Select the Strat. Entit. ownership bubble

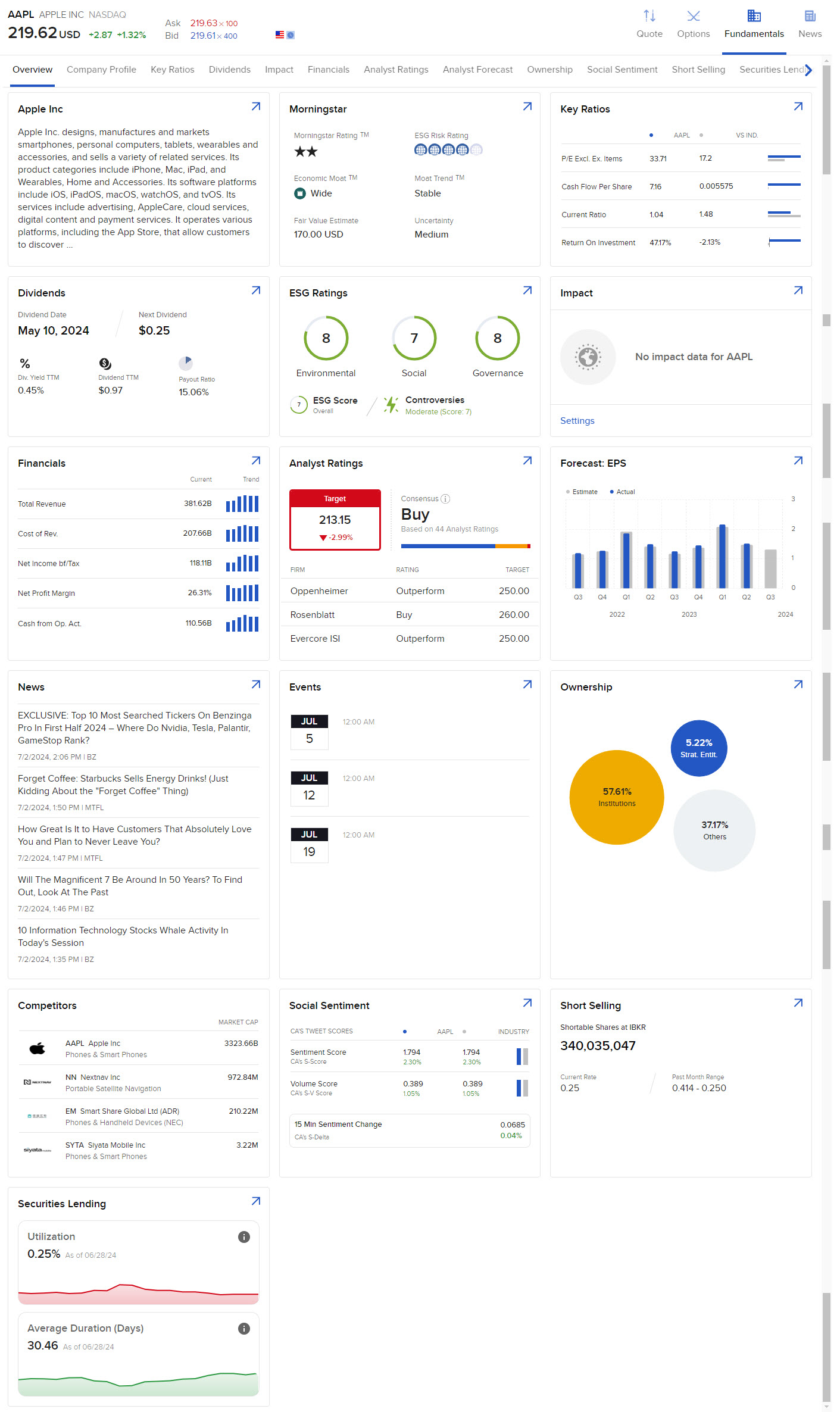699,748
